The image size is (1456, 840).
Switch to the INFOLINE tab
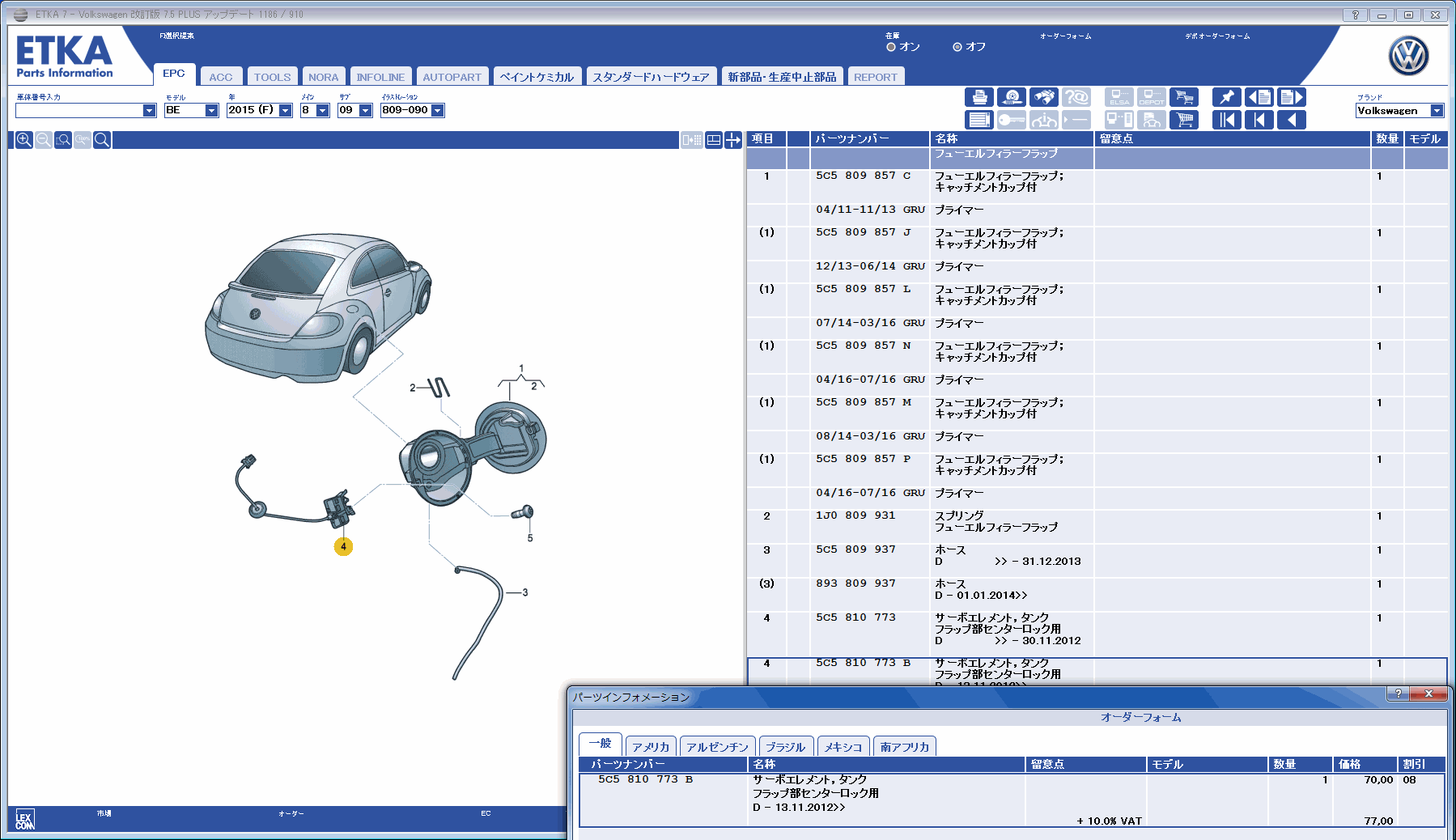380,77
